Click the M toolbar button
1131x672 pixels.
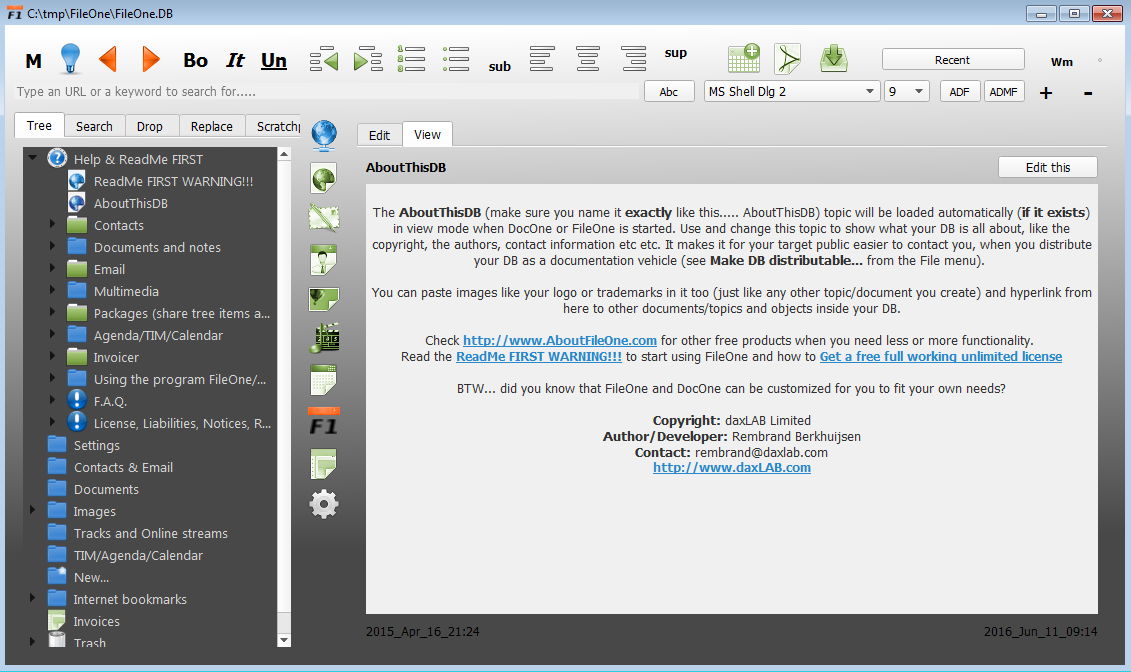point(33,61)
